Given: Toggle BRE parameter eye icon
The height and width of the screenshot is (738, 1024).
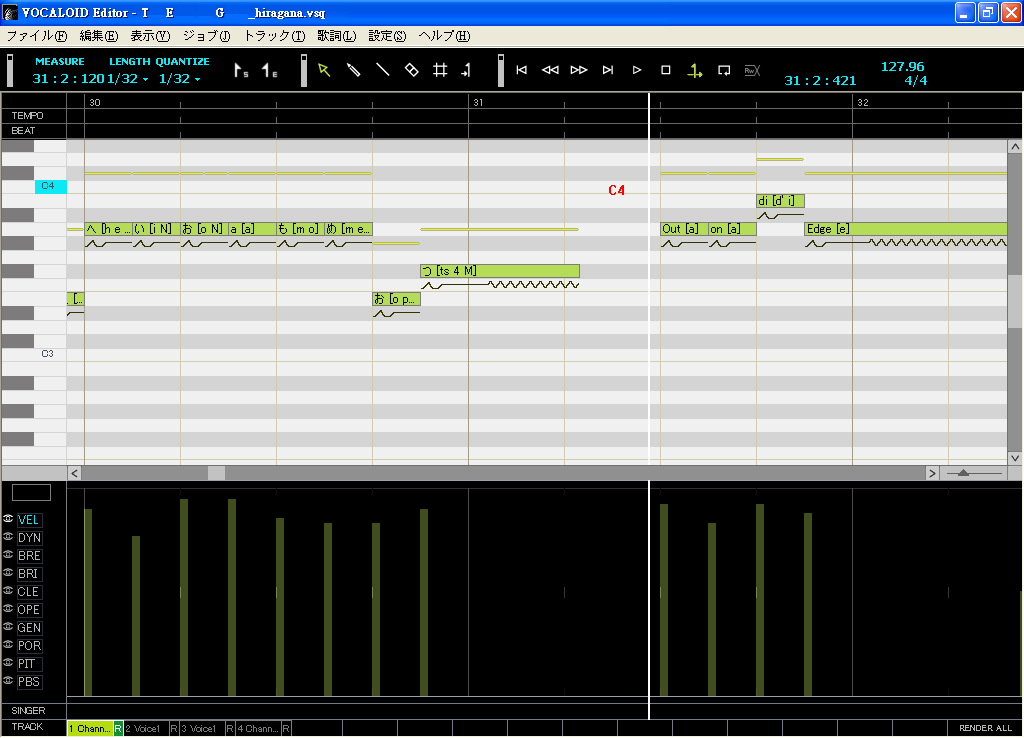Looking at the screenshot, I should pos(8,554).
